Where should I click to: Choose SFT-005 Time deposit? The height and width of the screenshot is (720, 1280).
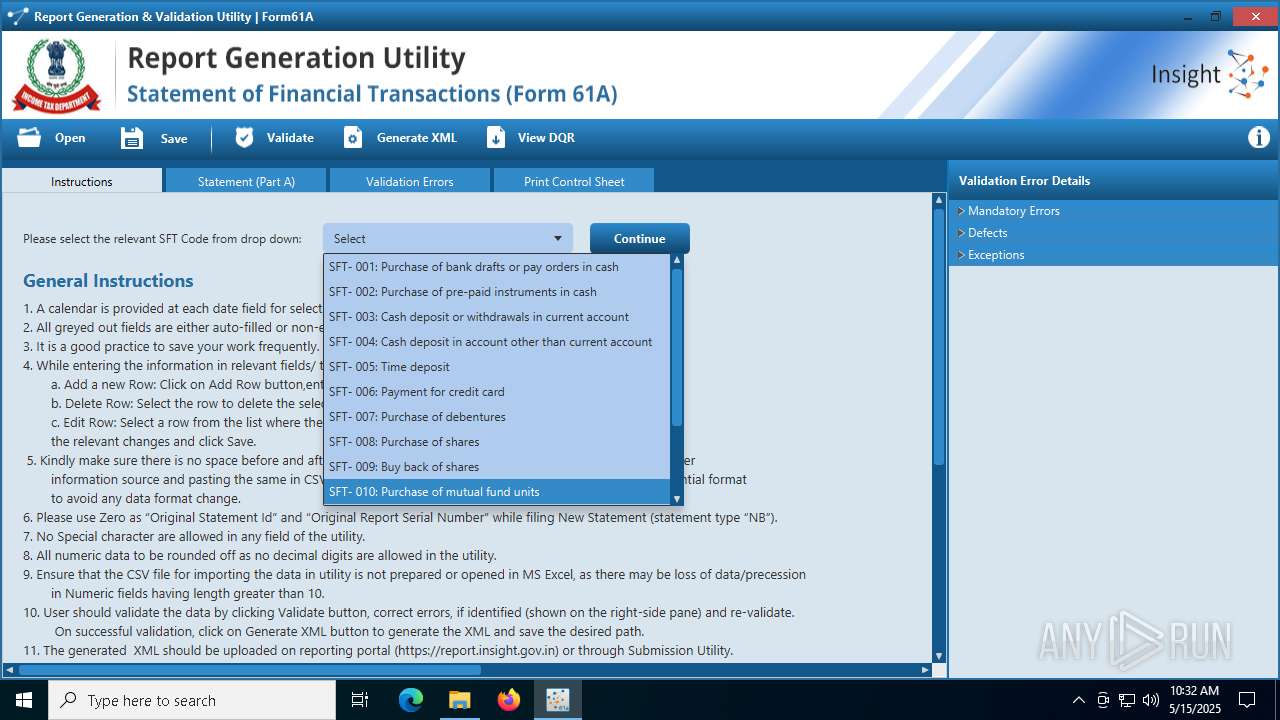pos(497,367)
